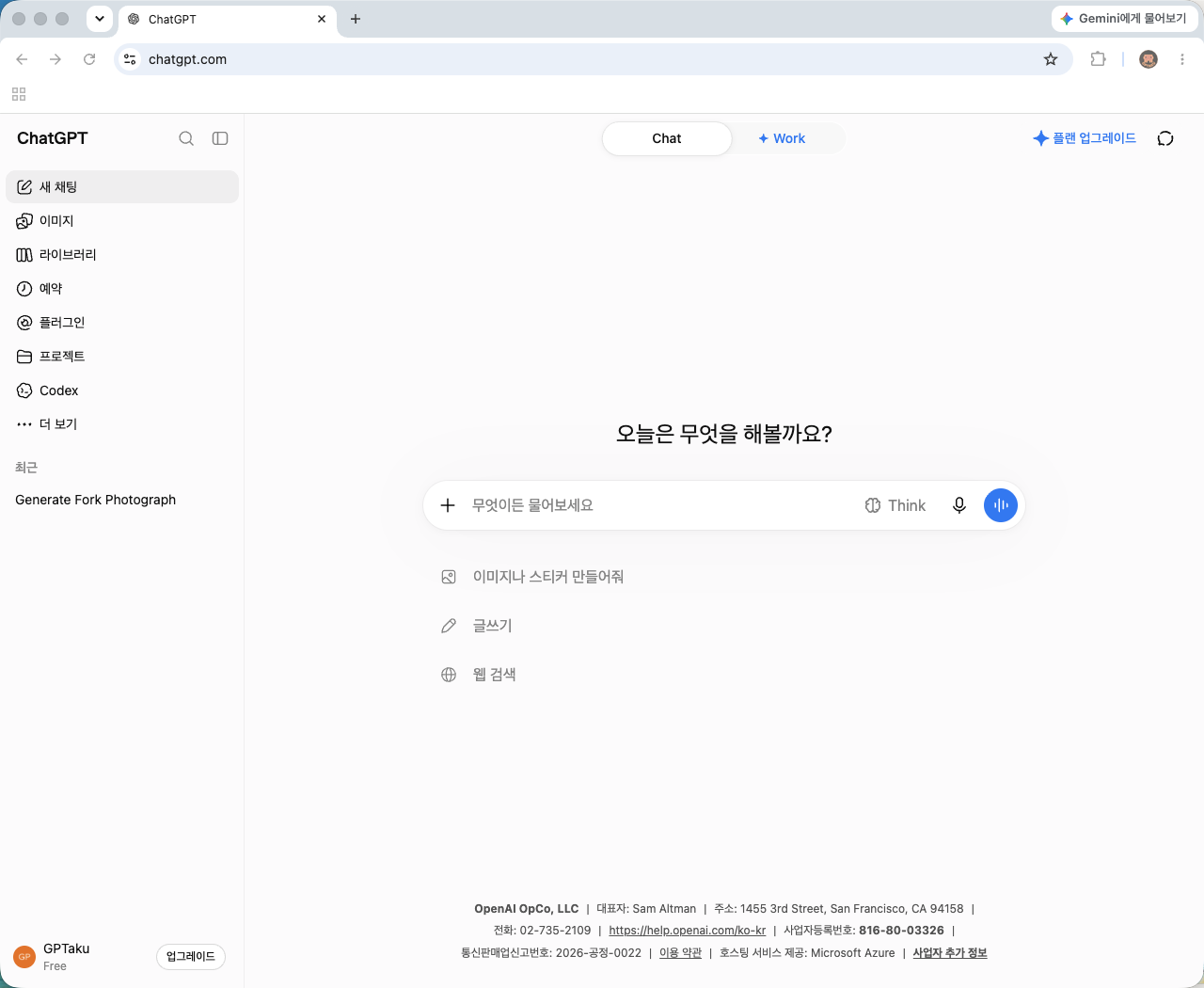Toggle the Think mode button
1204x988 pixels.
point(895,505)
